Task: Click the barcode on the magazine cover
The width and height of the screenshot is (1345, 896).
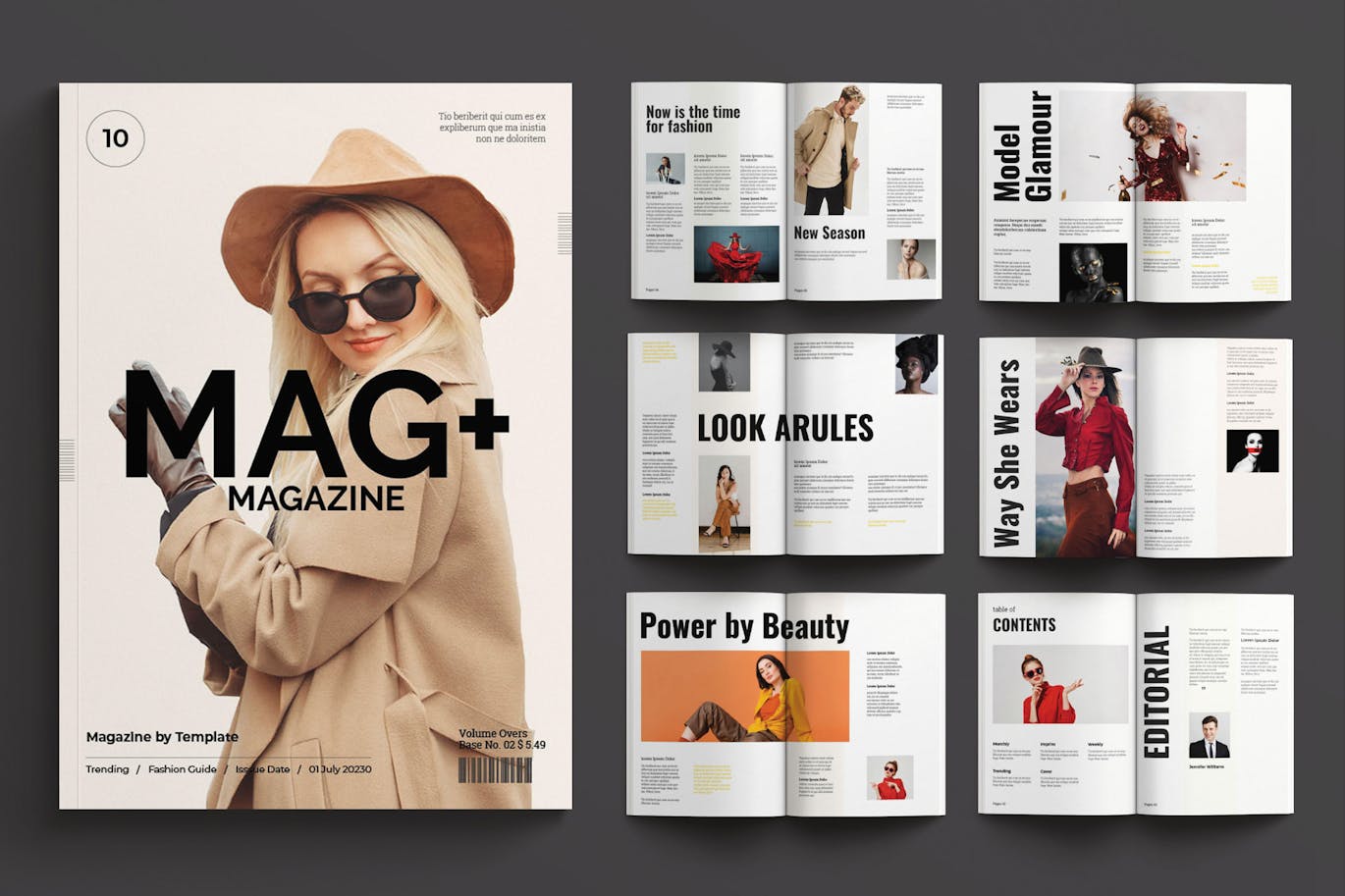Action: pyautogui.click(x=495, y=769)
